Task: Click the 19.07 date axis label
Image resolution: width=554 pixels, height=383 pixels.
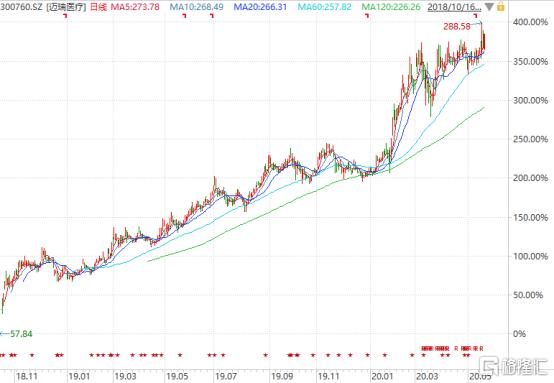Action: [226, 376]
